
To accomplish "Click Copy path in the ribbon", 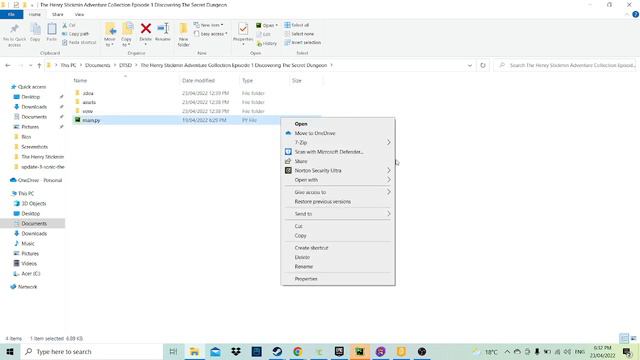I will (x=76, y=34).
